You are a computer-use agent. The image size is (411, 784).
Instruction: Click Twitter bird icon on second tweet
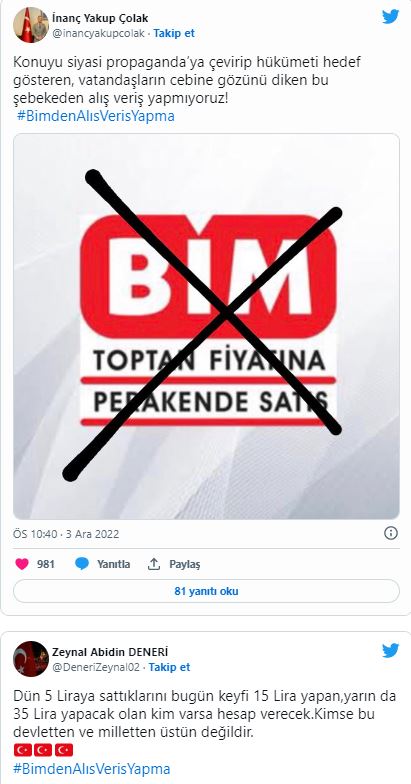point(390,650)
